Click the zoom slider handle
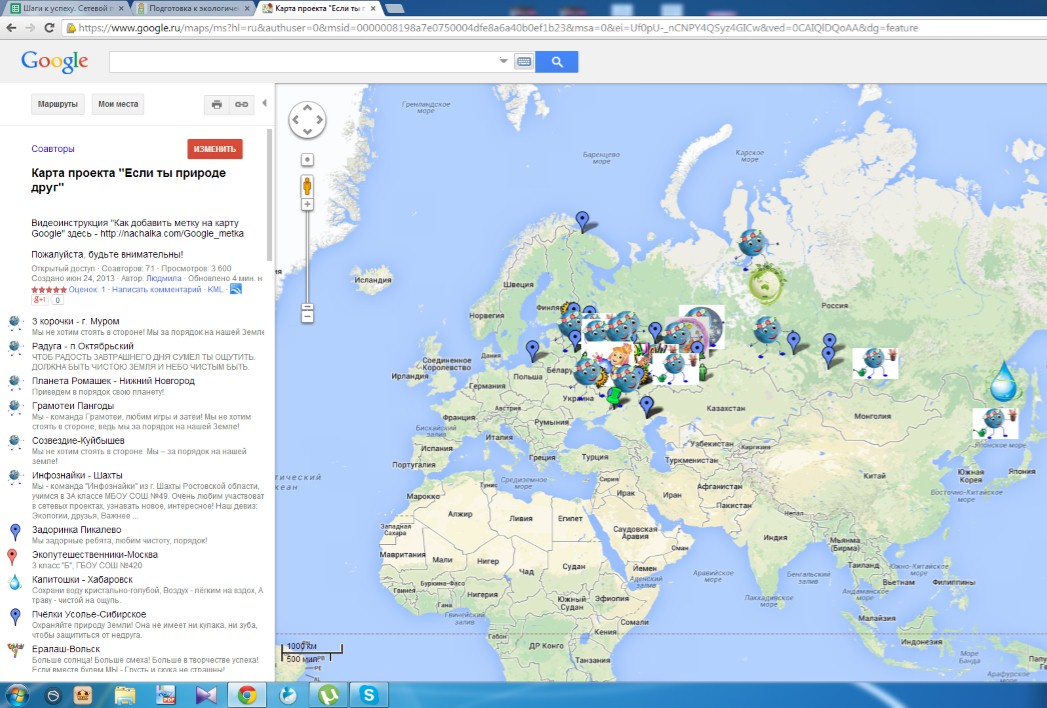 (x=307, y=309)
